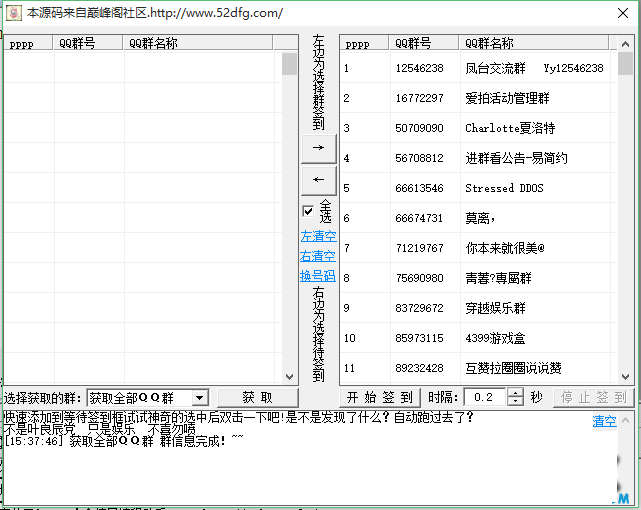Select row Stressed DDOS
The image size is (641, 510).
click(479, 188)
